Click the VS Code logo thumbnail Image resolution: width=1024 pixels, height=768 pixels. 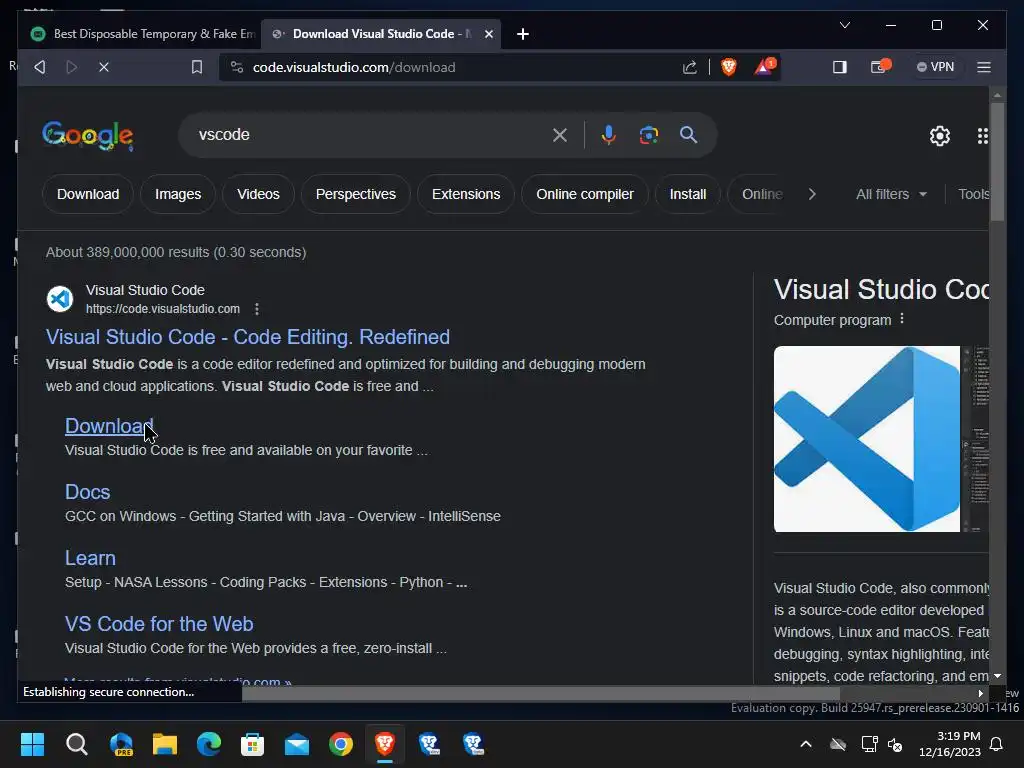coord(867,439)
